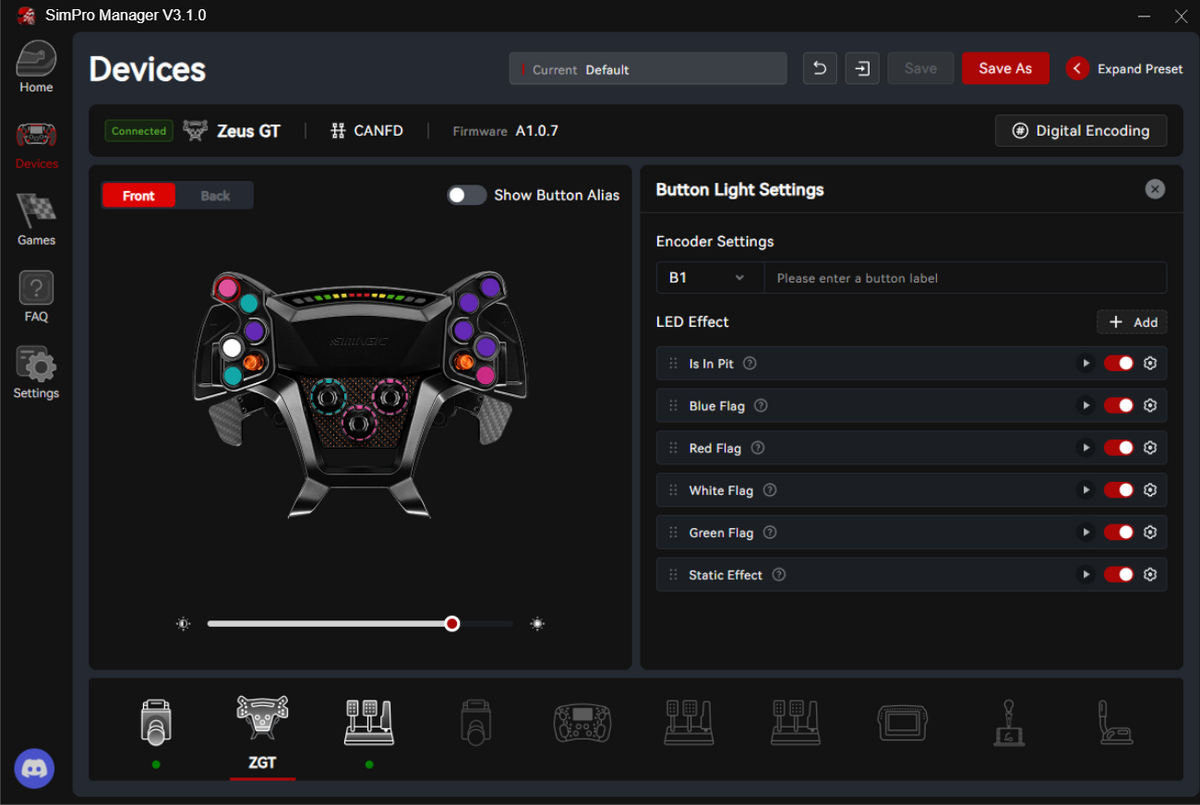Disable the Static Effect toggle
Image resolution: width=1200 pixels, height=805 pixels.
1118,575
